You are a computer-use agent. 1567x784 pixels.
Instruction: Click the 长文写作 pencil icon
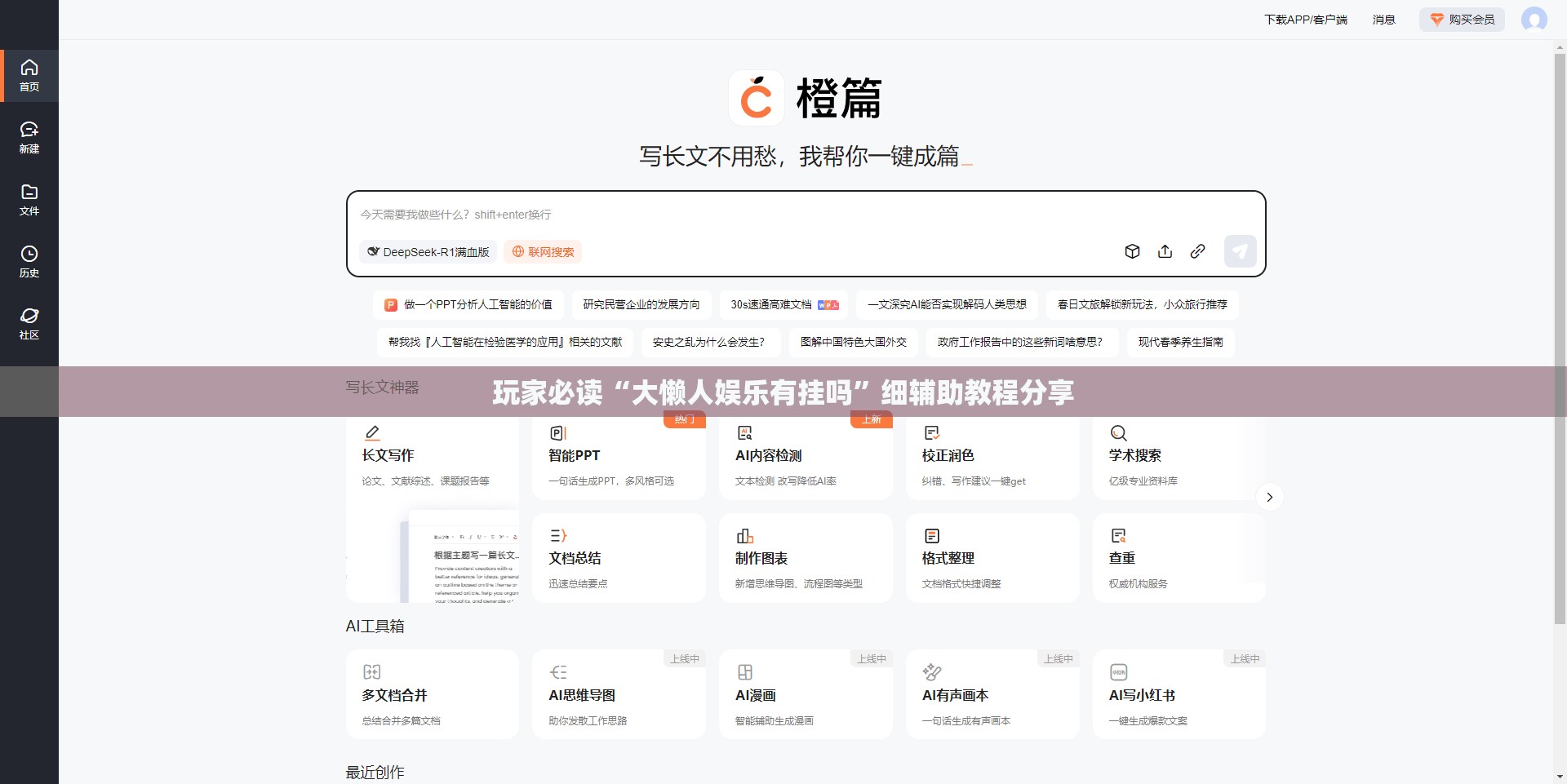(372, 432)
